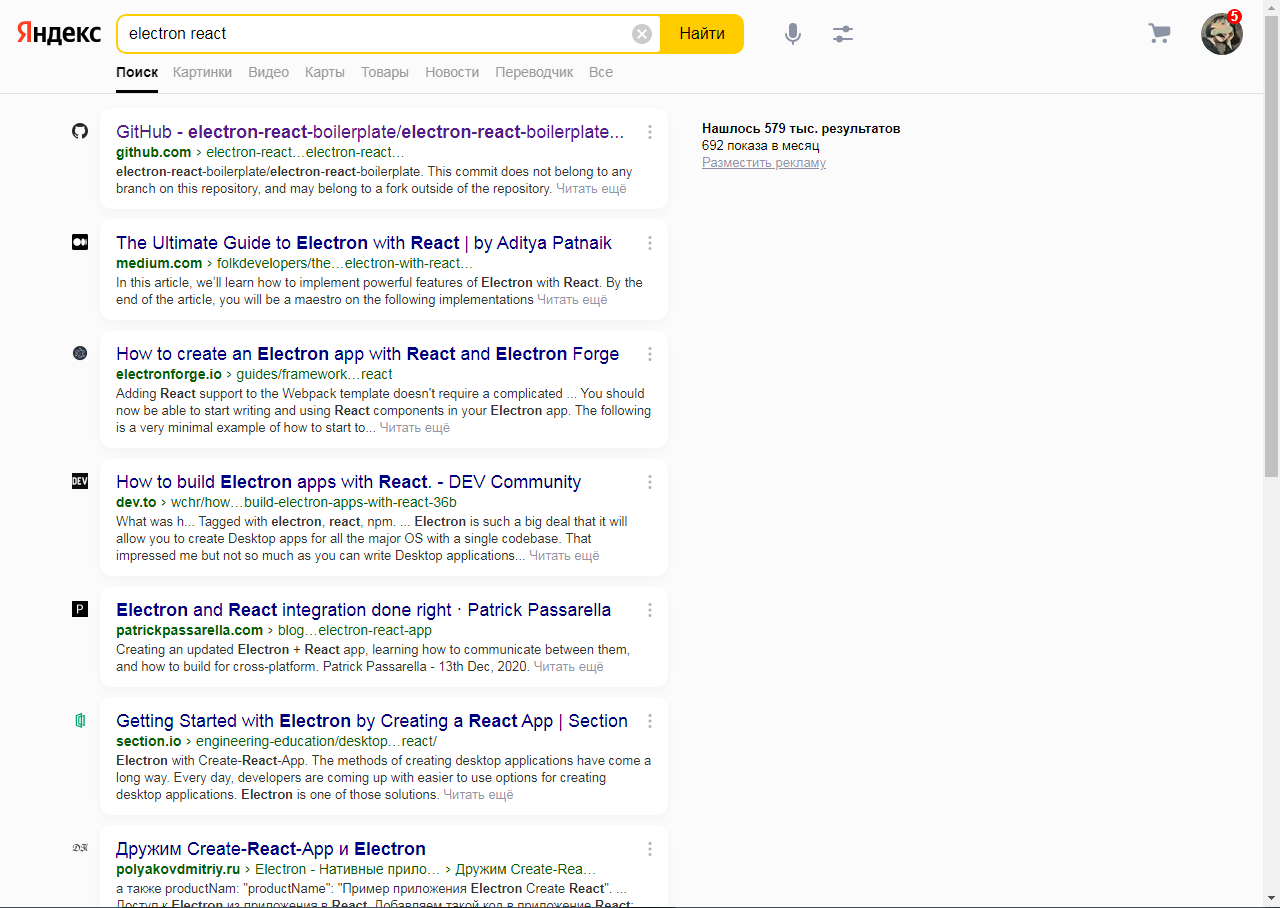Open the three-dot menu for the Patrick Passarella result
This screenshot has height=908, width=1280.
tap(650, 610)
